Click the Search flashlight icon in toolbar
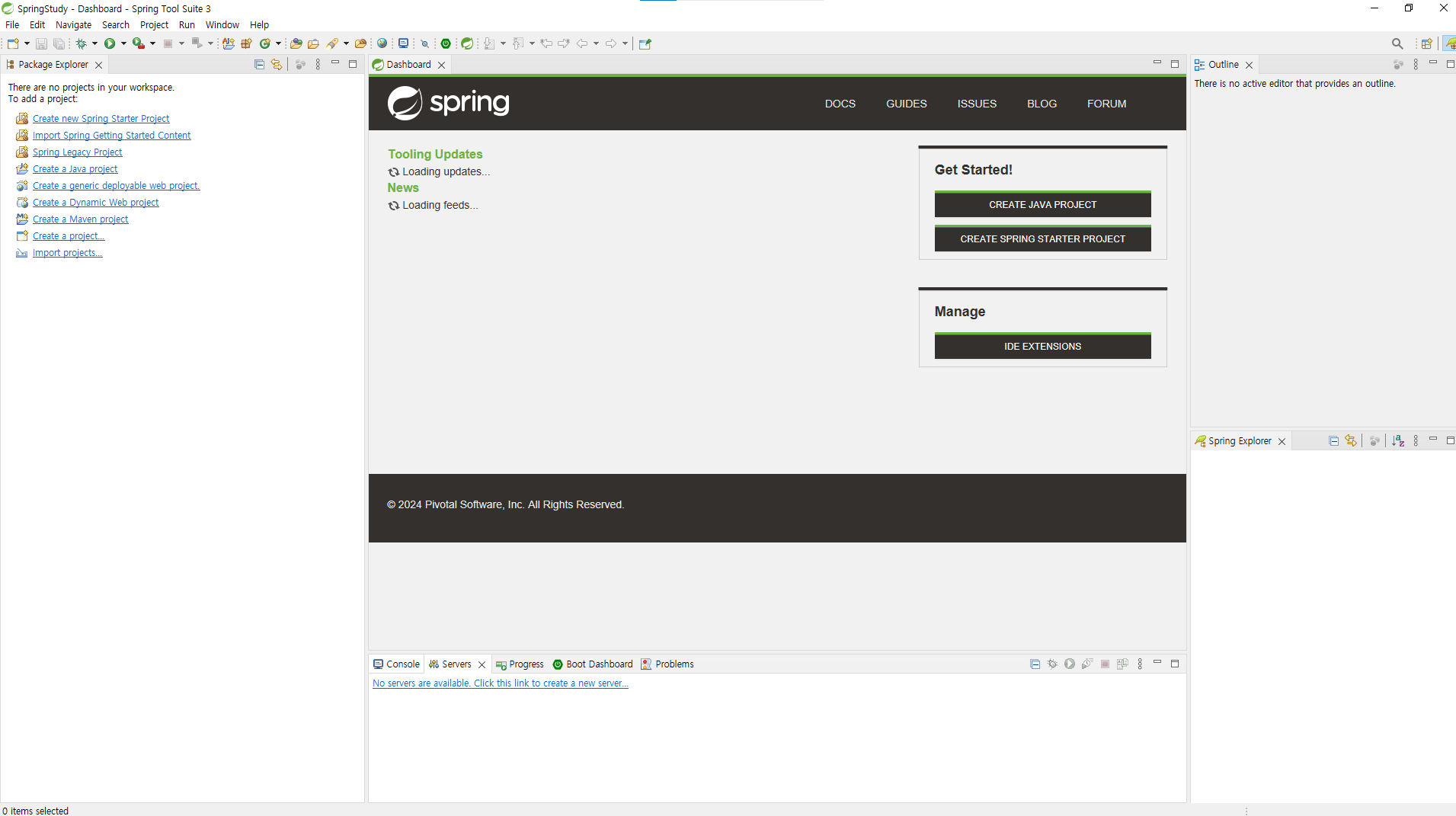Image resolution: width=1456 pixels, height=816 pixels. 332,43
